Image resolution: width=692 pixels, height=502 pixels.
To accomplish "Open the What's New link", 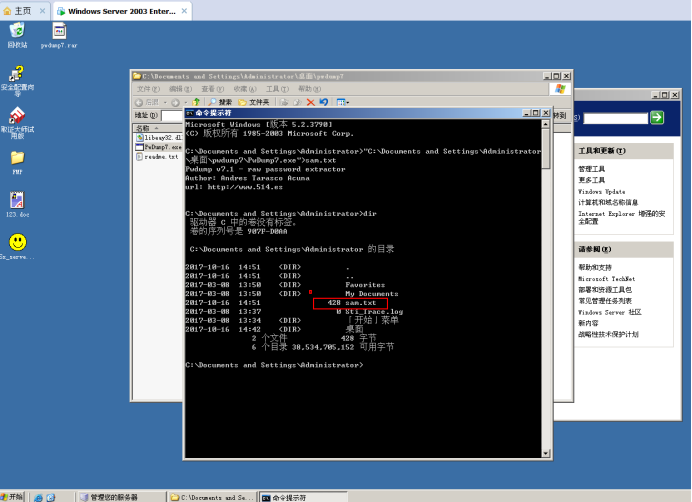I will click(x=588, y=323).
